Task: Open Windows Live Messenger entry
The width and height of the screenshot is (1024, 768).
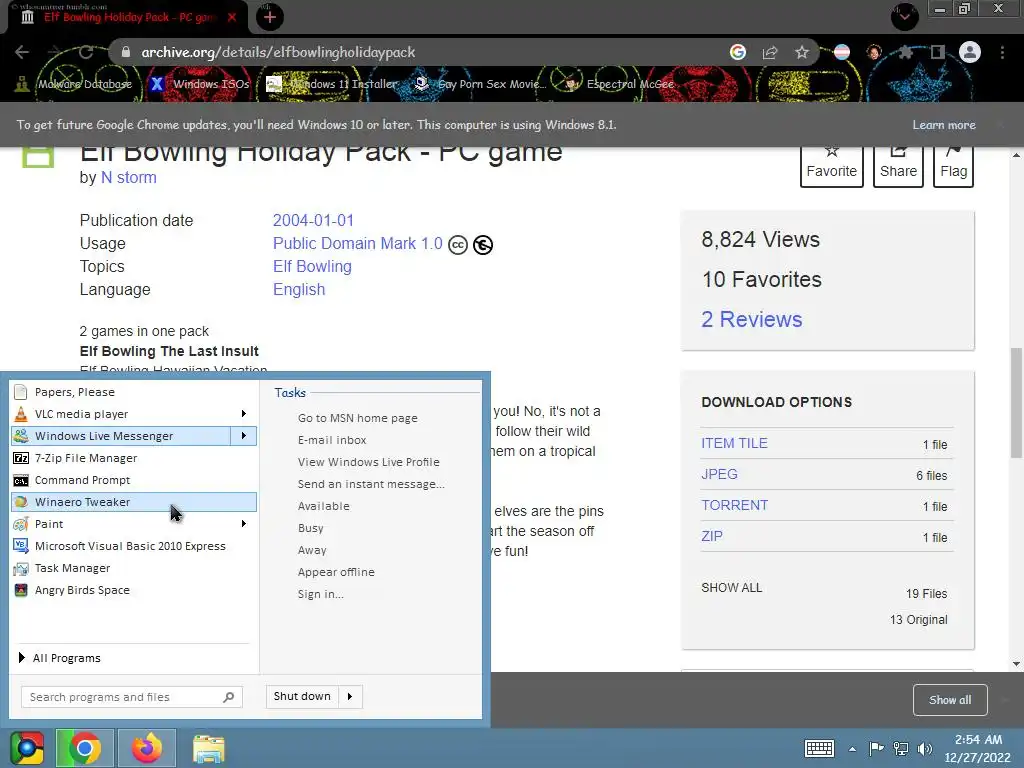Action: pyautogui.click(x=121, y=436)
